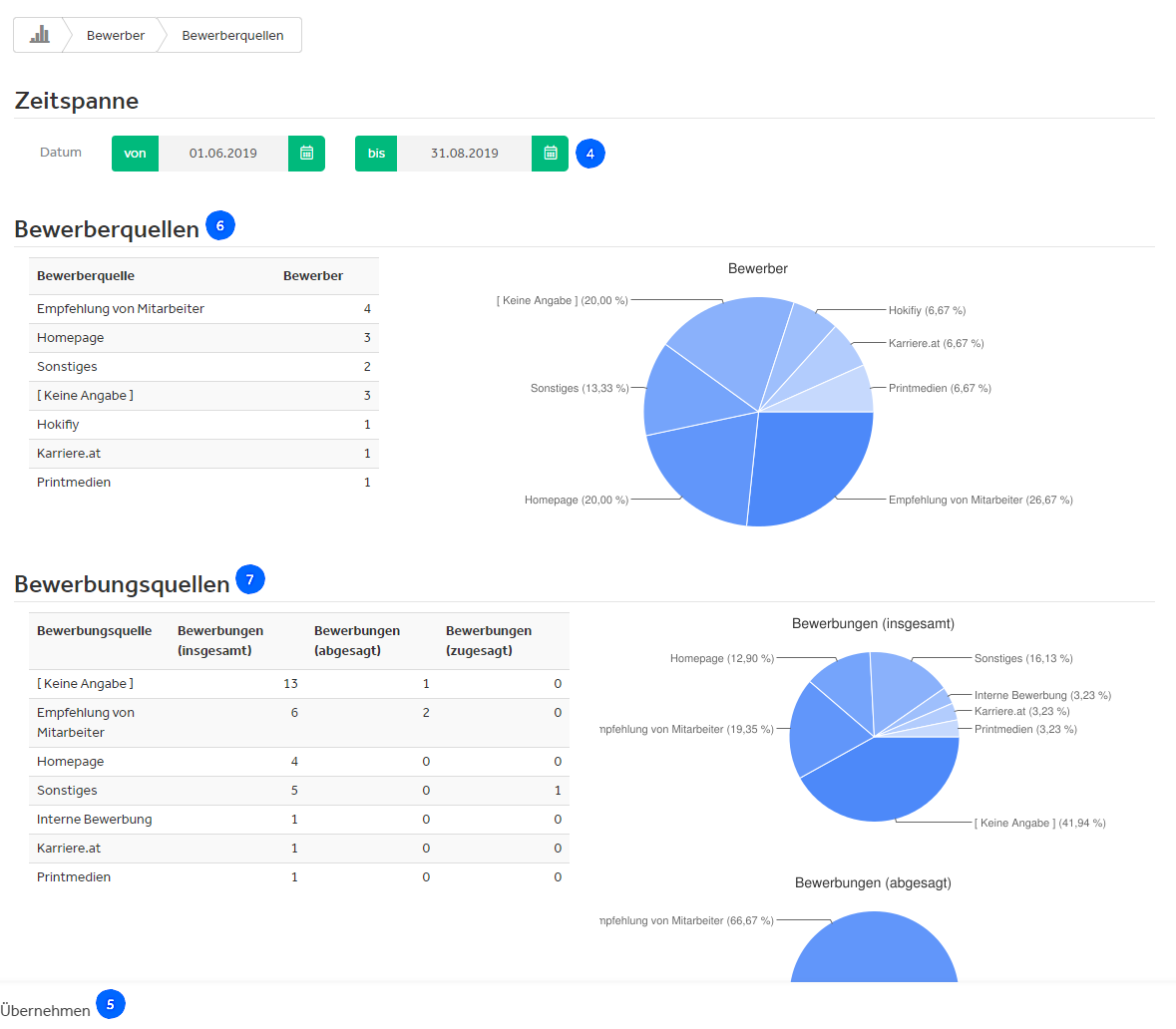The width and height of the screenshot is (1176, 1029).
Task: Select Printmedien row in Bewerbungsquellen table
Action: [299, 876]
